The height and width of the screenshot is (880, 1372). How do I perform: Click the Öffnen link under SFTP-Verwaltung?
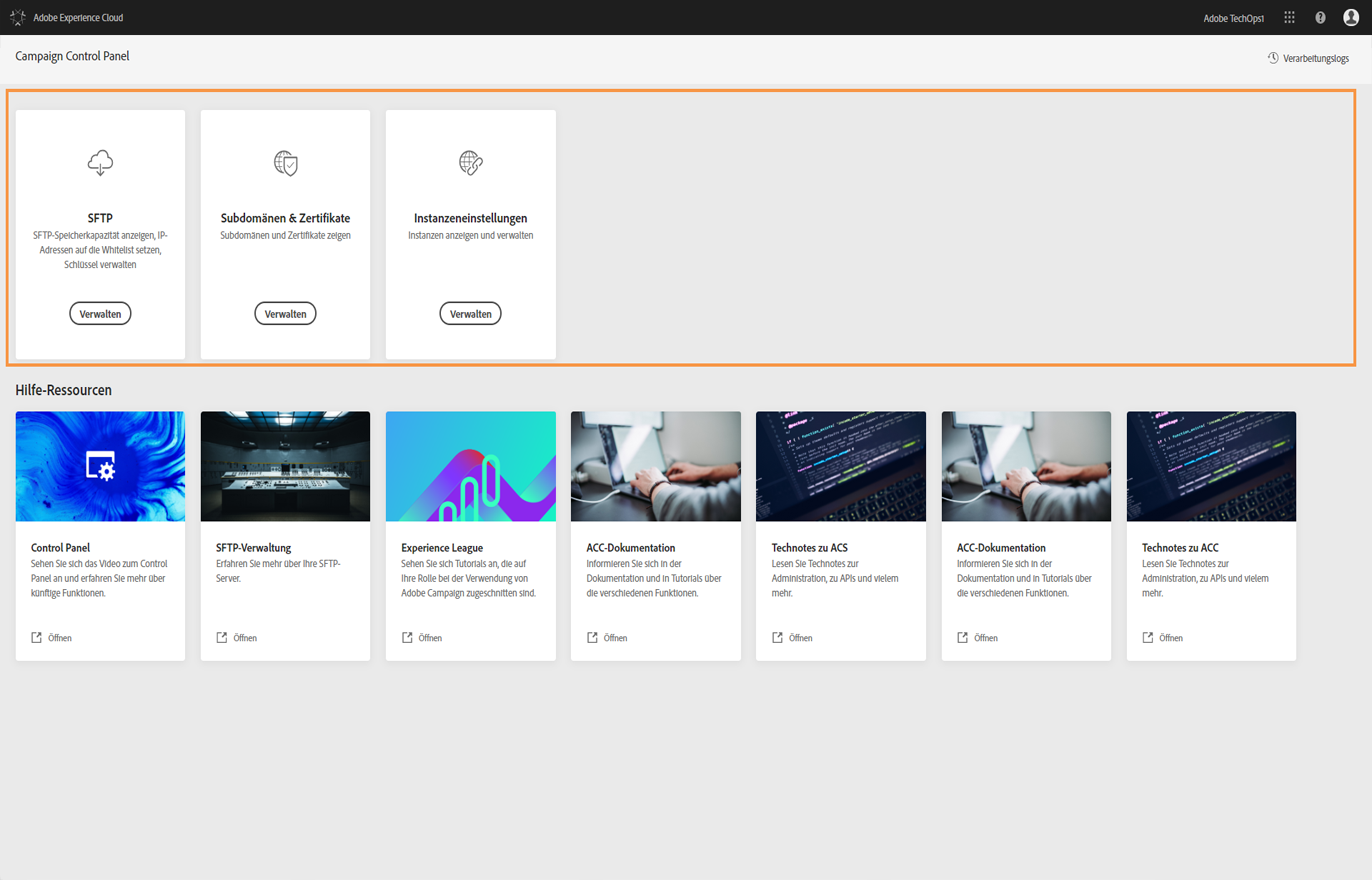click(x=245, y=638)
